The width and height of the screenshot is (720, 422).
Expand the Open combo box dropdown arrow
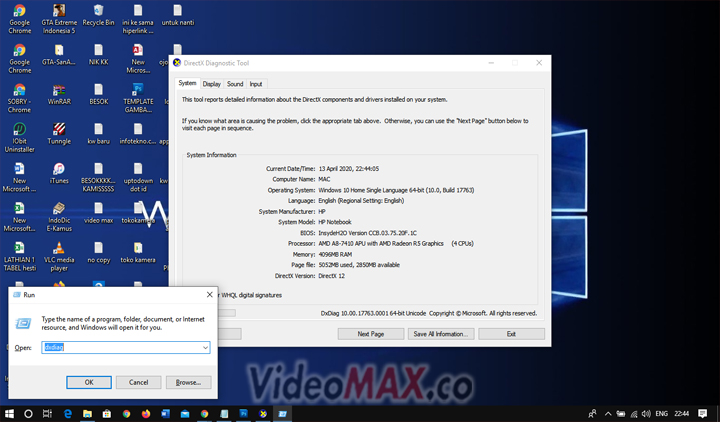[205, 348]
